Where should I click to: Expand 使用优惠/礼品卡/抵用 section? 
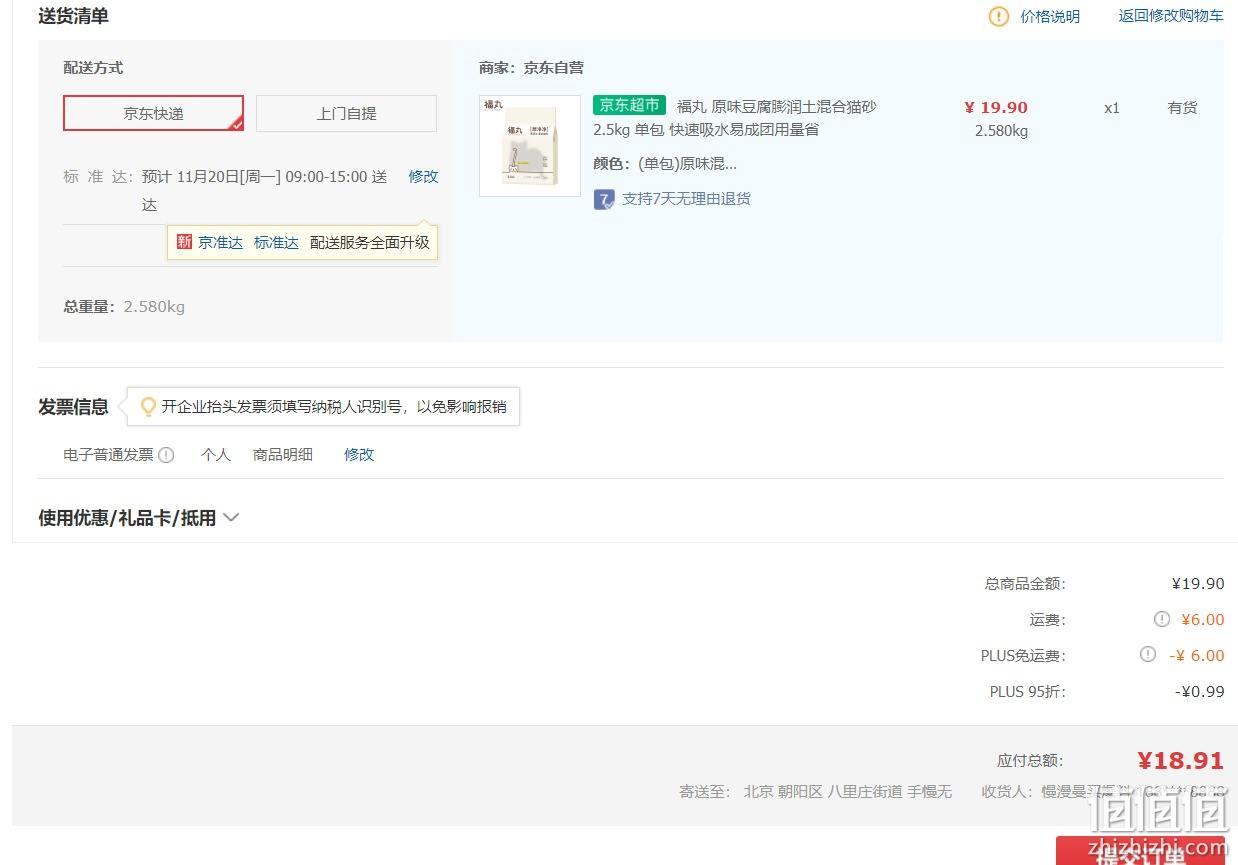(139, 518)
